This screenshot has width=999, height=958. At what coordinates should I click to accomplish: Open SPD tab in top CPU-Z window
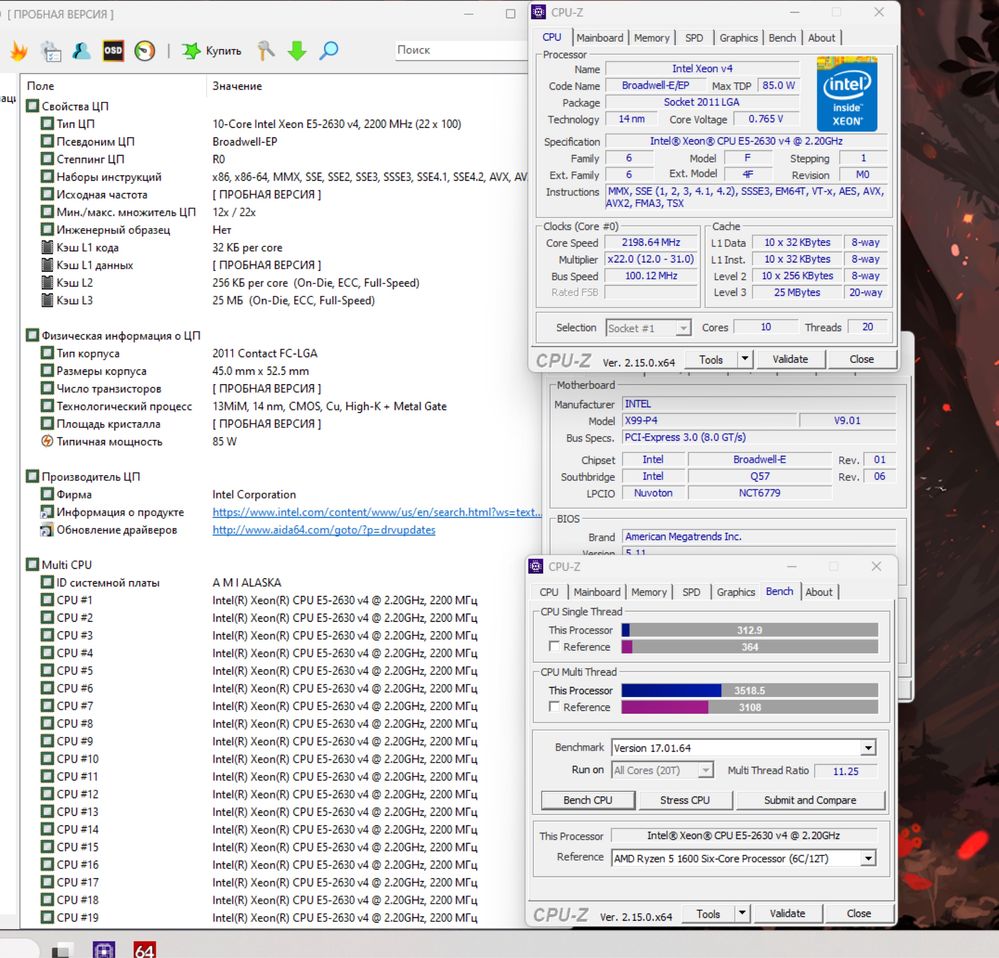coord(694,38)
